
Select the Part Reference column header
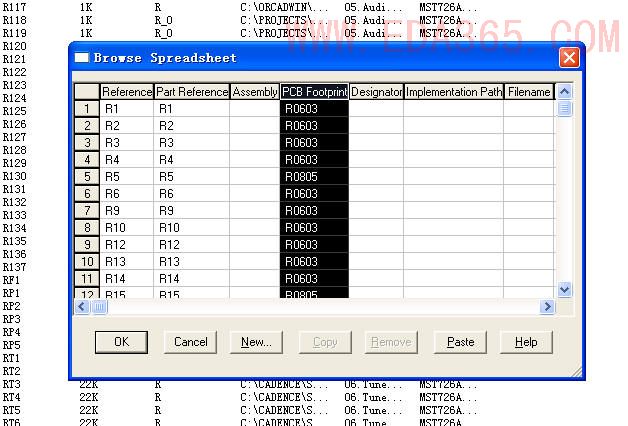click(x=191, y=92)
